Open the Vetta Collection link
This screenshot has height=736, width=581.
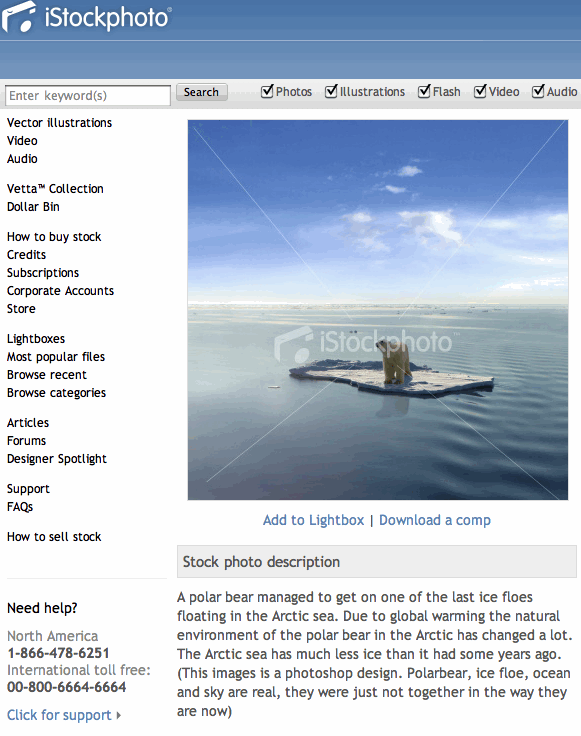click(55, 189)
